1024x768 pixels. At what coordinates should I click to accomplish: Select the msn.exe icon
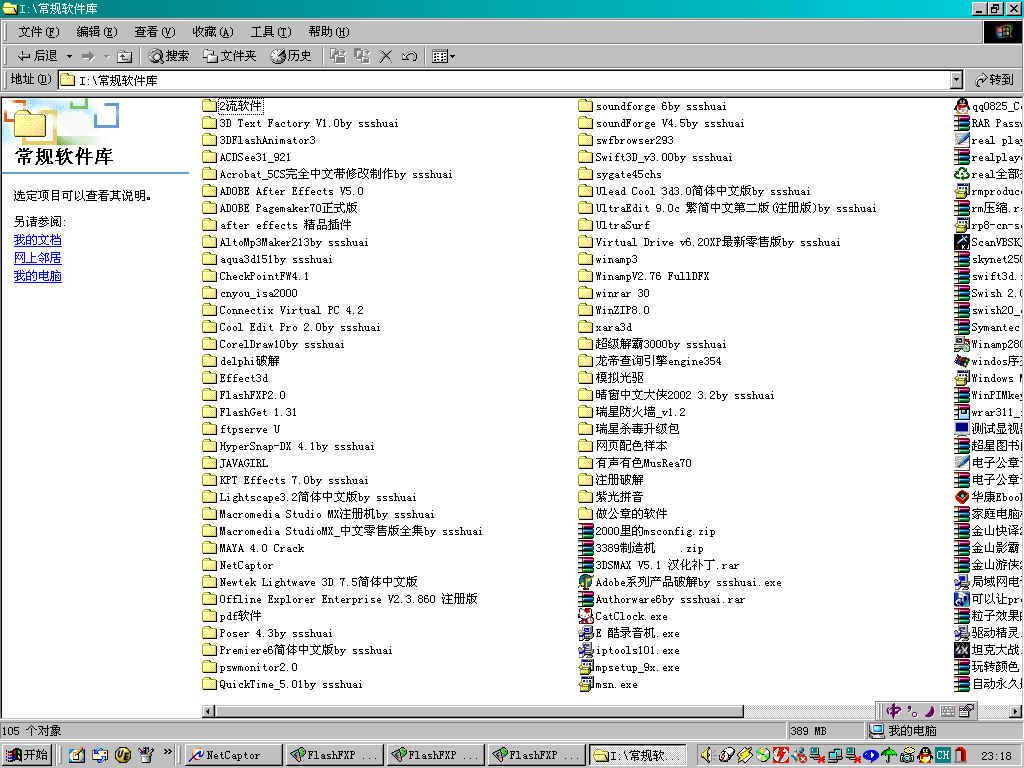(x=586, y=684)
